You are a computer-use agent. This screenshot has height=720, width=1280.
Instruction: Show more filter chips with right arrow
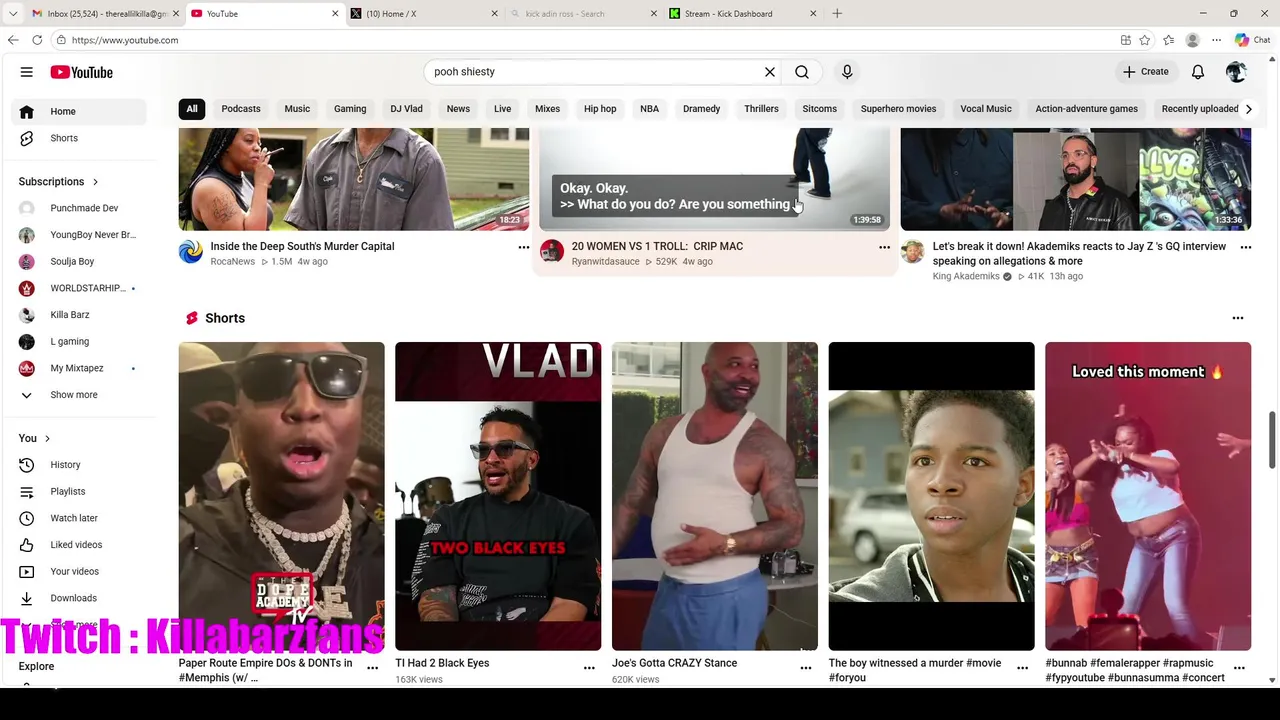click(1248, 109)
